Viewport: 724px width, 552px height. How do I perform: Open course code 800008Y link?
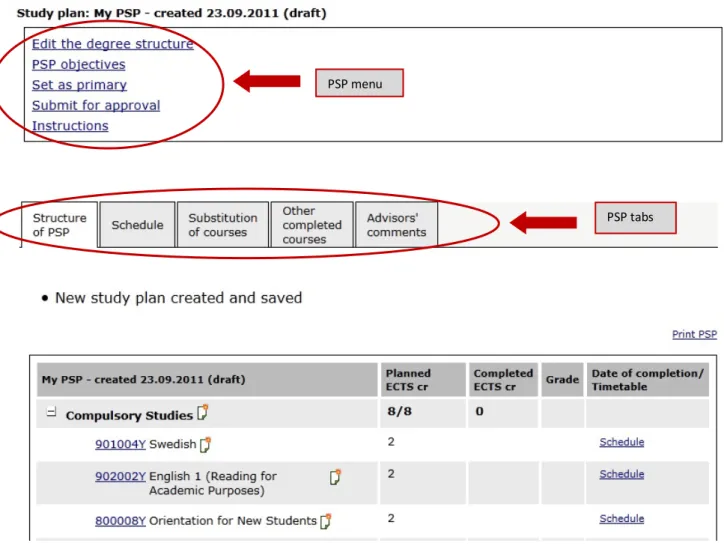[120, 521]
